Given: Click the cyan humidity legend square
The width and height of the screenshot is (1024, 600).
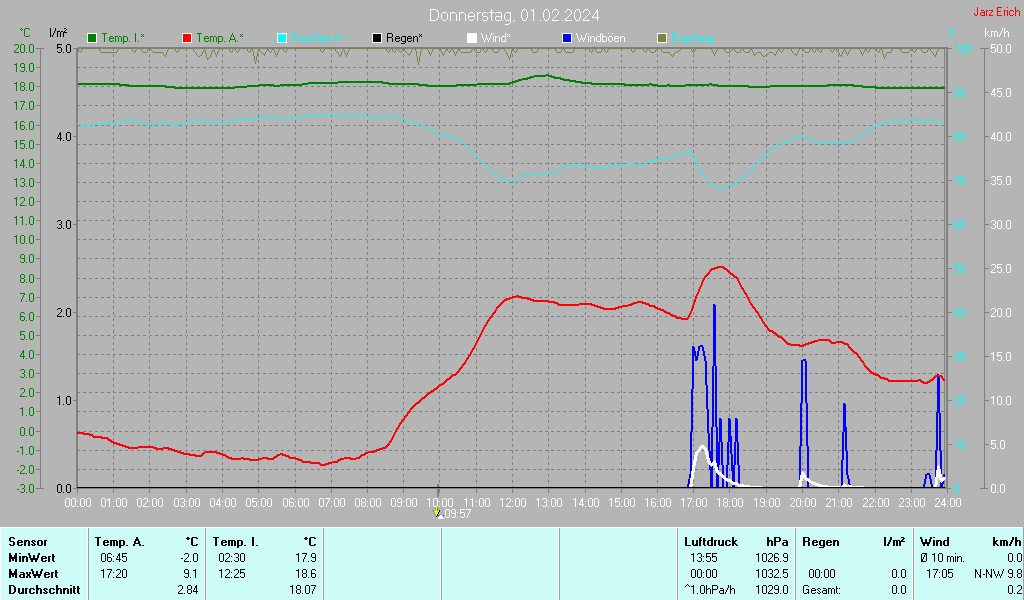Looking at the screenshot, I should click(x=282, y=38).
